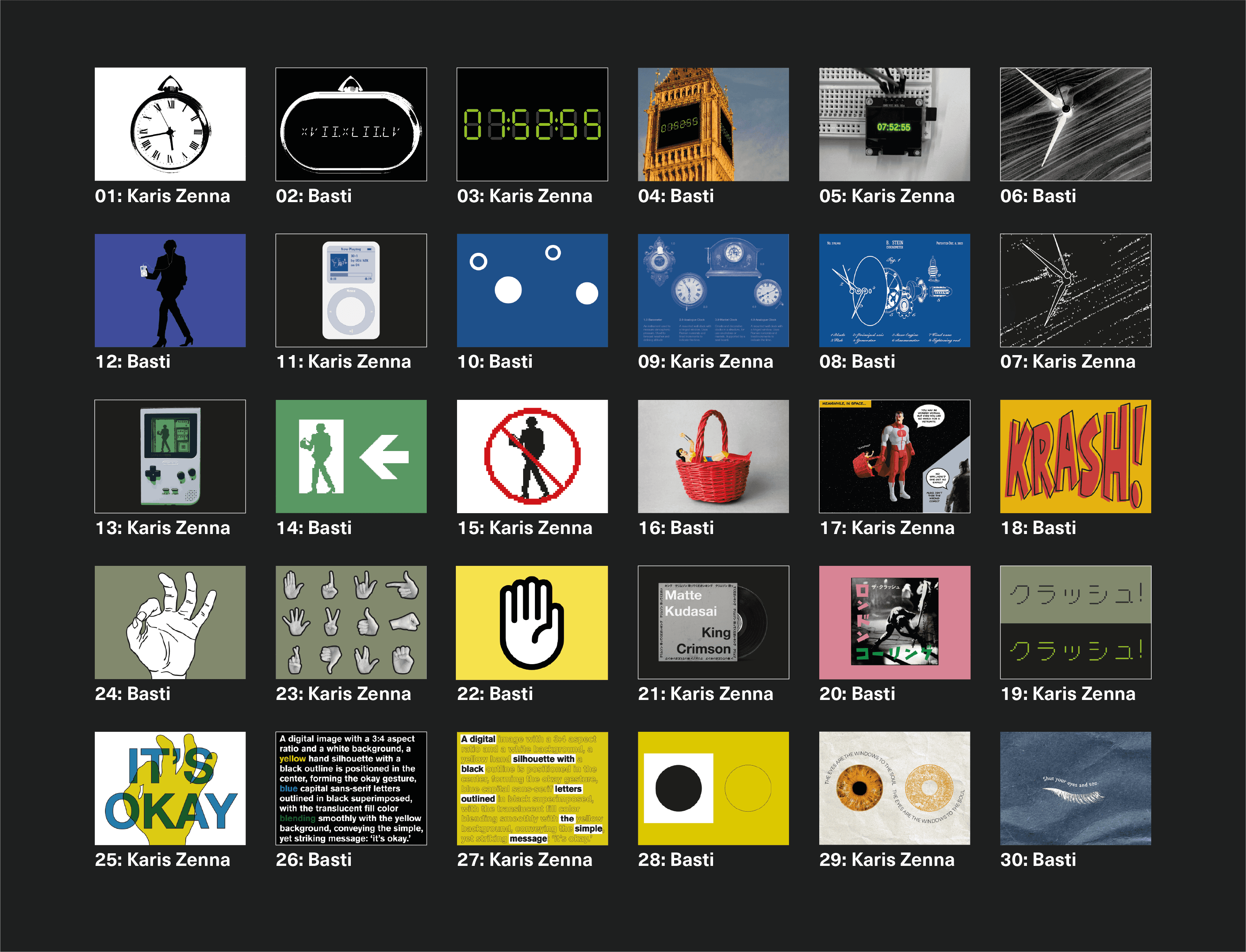1246x952 pixels.
Task: Click the white iPod thumbnail
Action: click(x=351, y=290)
